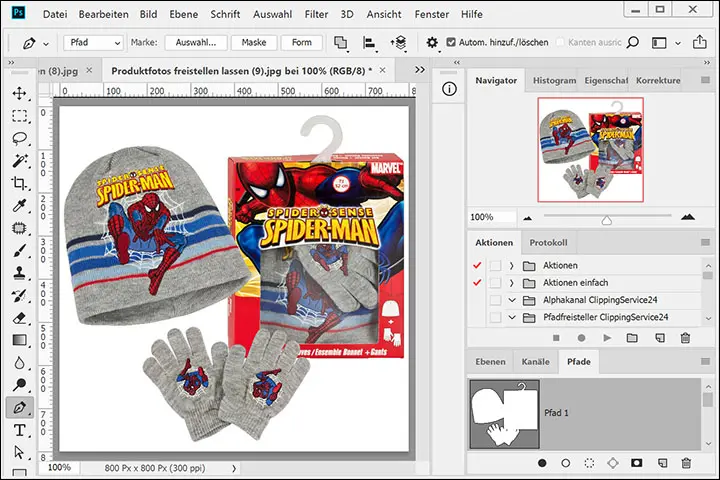This screenshot has height=480, width=720.
Task: Open the Pfad mode dropdown
Action: pos(93,43)
